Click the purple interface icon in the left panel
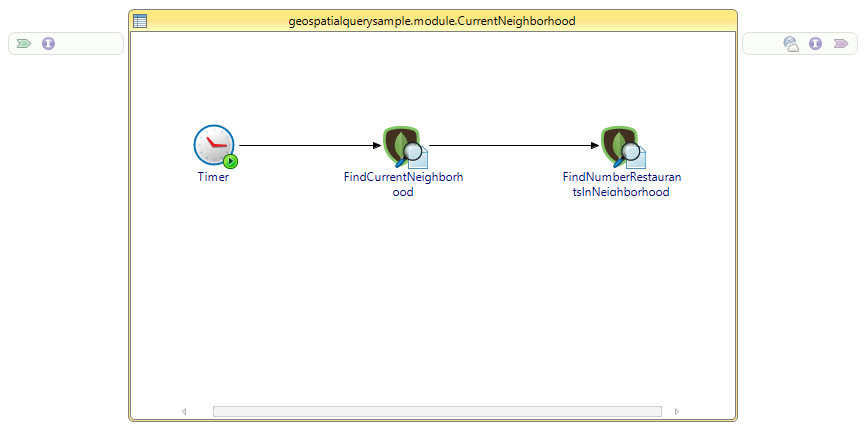Viewport: 864px width, 434px height. click(x=48, y=44)
